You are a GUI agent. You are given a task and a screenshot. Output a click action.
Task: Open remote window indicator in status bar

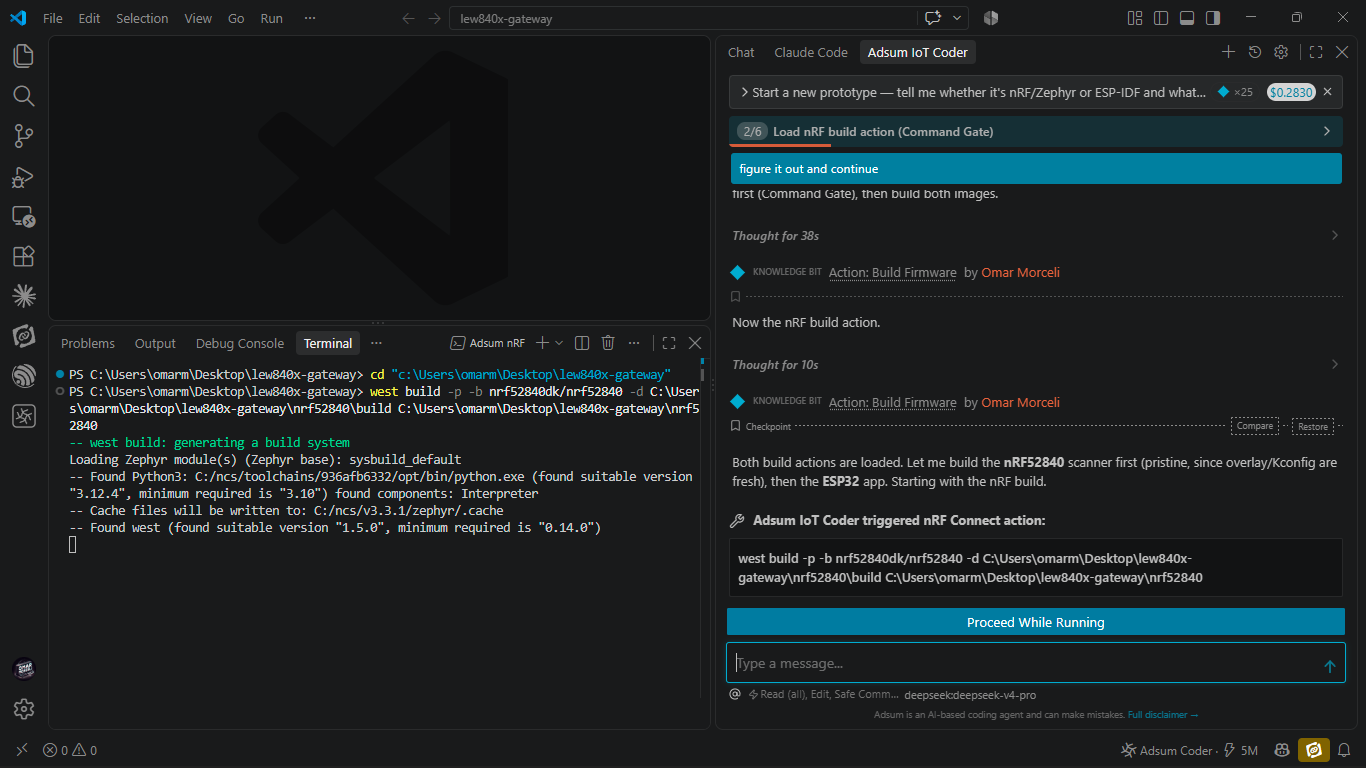[x=22, y=750]
